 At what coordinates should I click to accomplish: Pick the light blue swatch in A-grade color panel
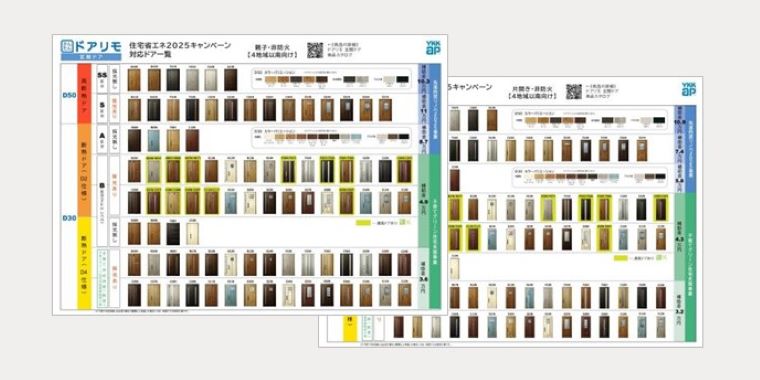(356, 137)
